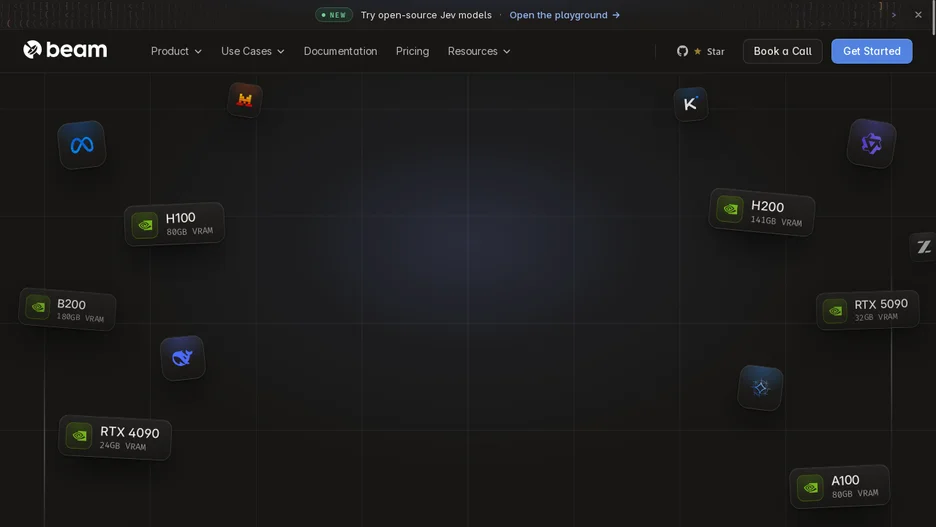The image size is (936, 527).
Task: Click the Book a Call button
Action: tap(783, 51)
